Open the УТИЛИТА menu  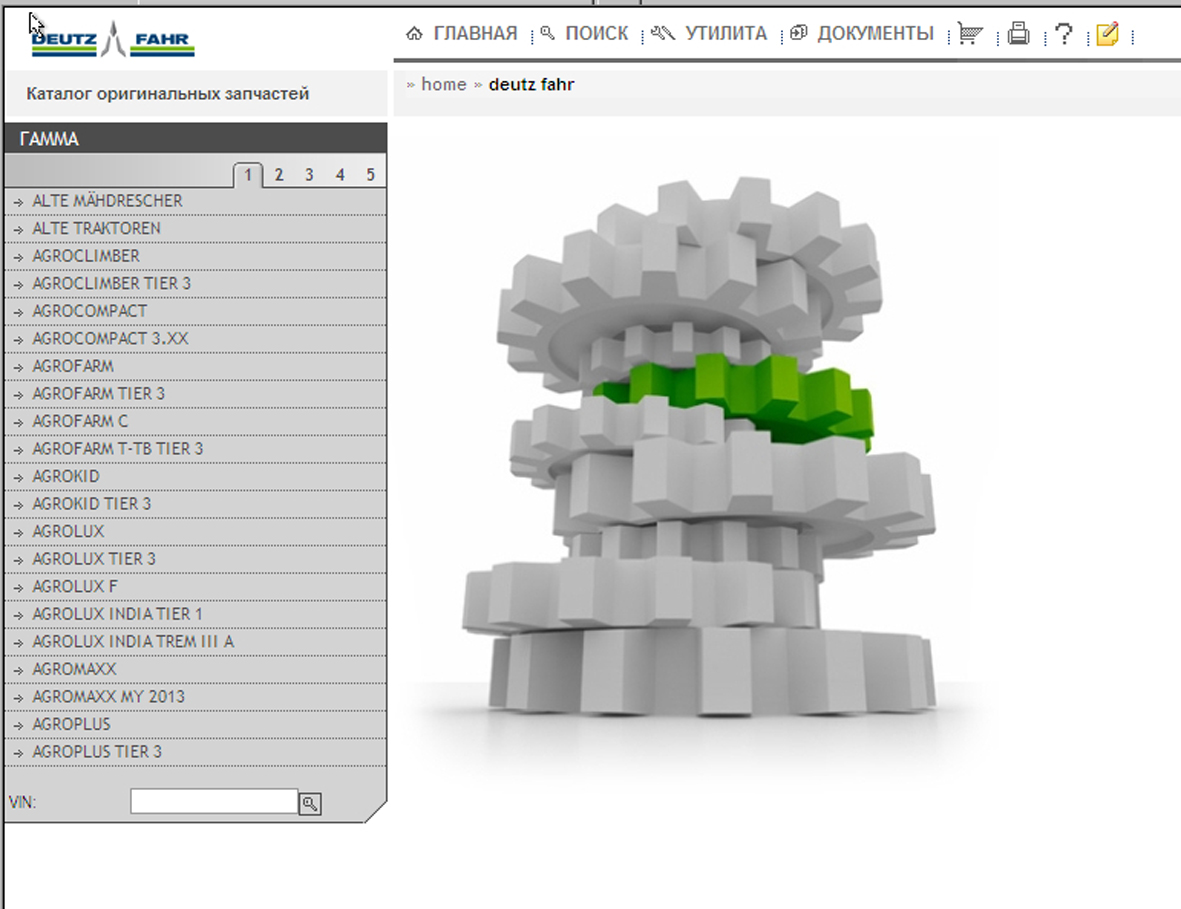coord(710,34)
